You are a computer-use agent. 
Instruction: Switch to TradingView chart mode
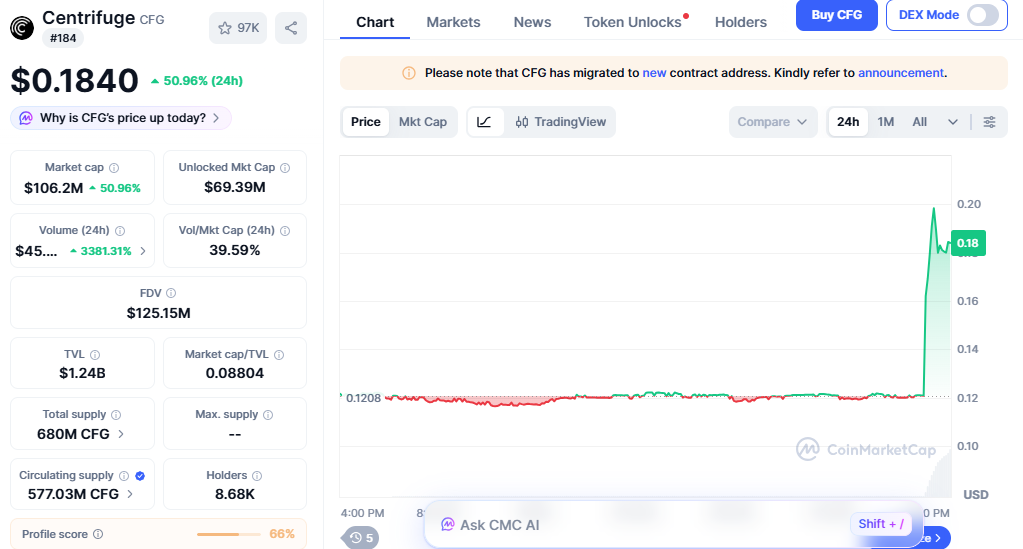560,122
